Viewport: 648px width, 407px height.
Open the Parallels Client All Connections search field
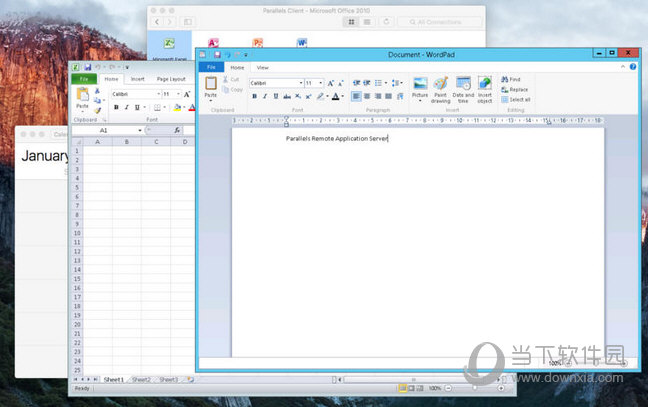click(439, 22)
